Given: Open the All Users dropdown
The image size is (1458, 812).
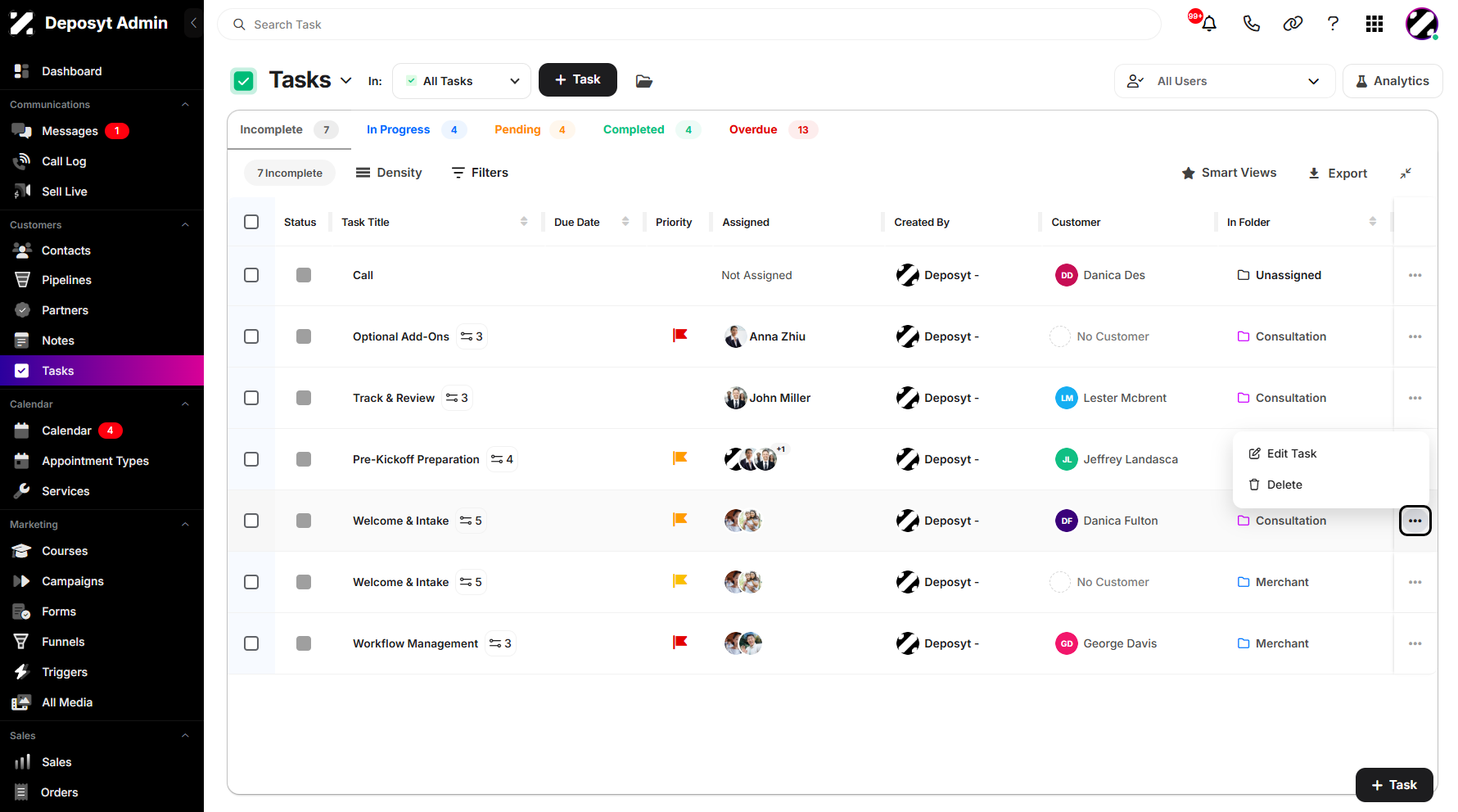Looking at the screenshot, I should [1224, 81].
